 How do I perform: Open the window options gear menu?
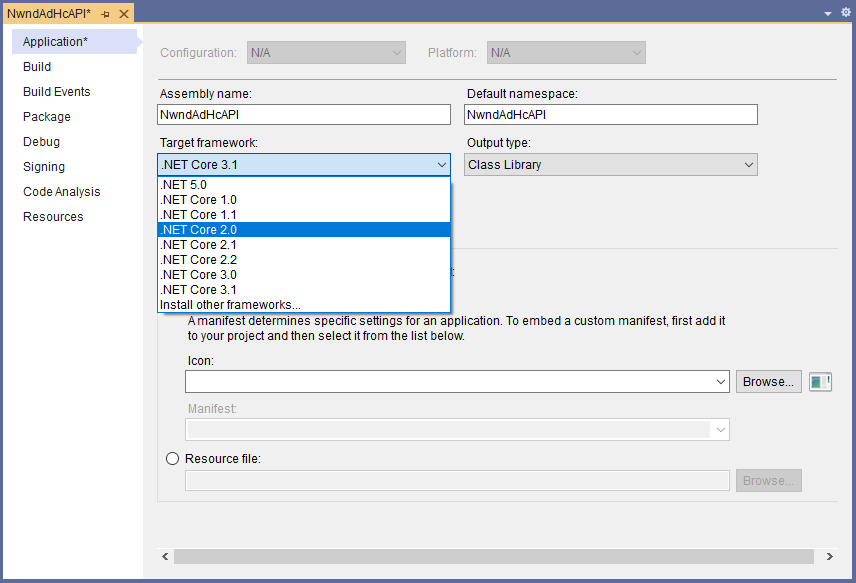point(846,12)
